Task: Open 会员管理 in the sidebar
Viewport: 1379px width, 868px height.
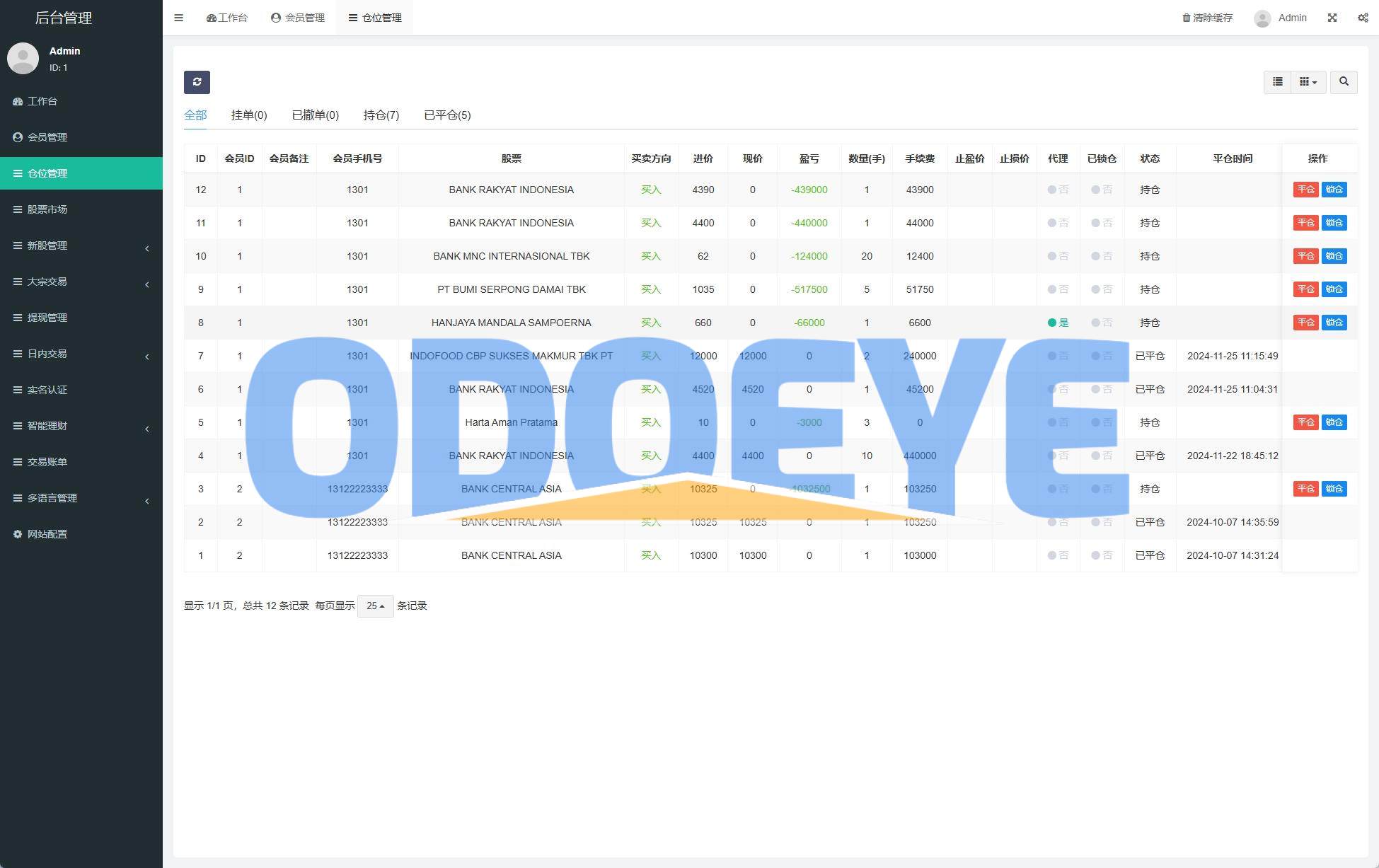Action: [81, 137]
